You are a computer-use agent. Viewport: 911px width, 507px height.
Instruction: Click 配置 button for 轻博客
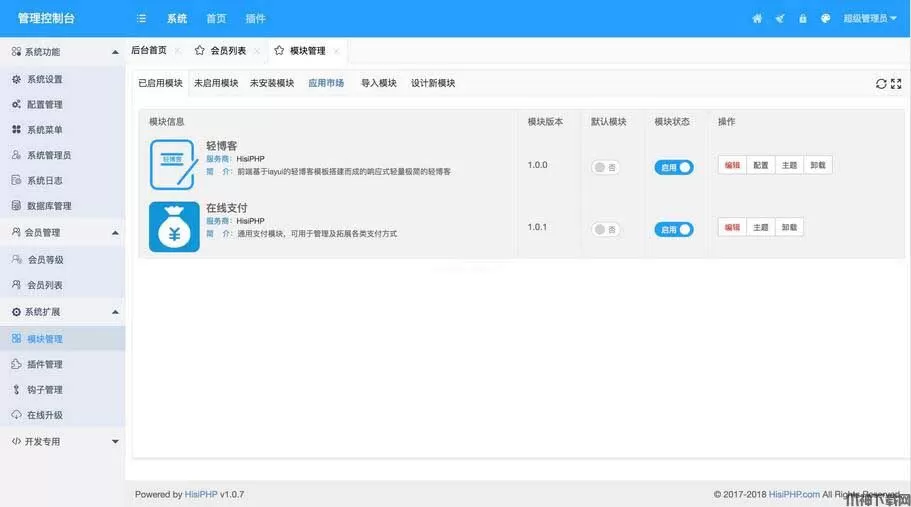761,165
